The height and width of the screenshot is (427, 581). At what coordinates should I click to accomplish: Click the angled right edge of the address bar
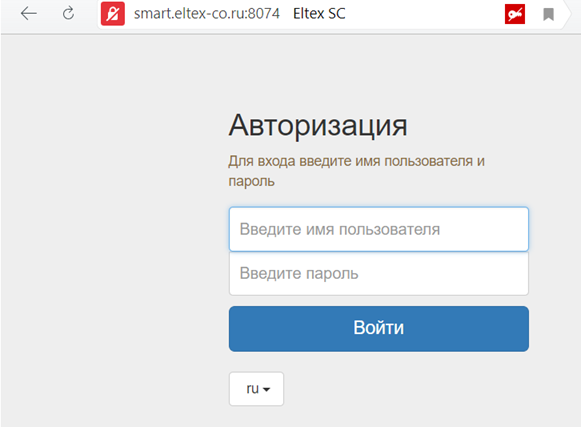(x=565, y=14)
